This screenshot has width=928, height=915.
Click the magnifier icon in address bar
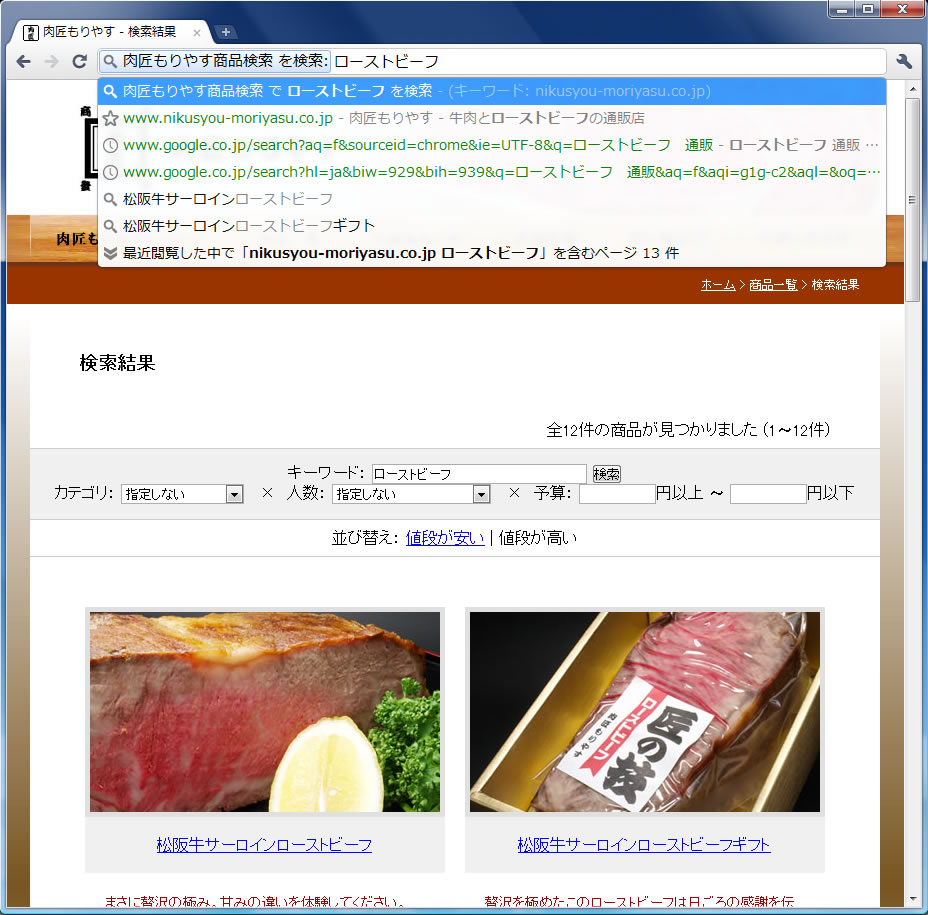[109, 61]
